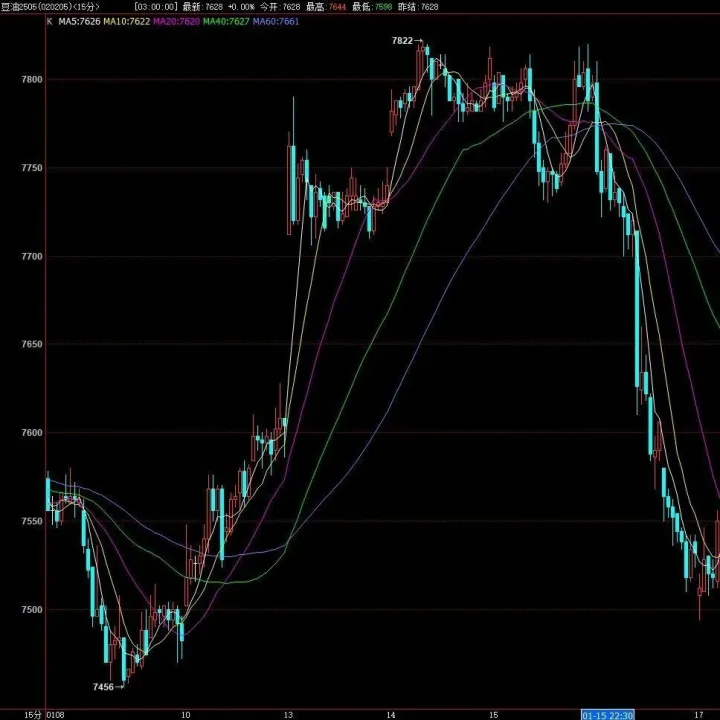Click the 10 date axis label

[x=186, y=715]
